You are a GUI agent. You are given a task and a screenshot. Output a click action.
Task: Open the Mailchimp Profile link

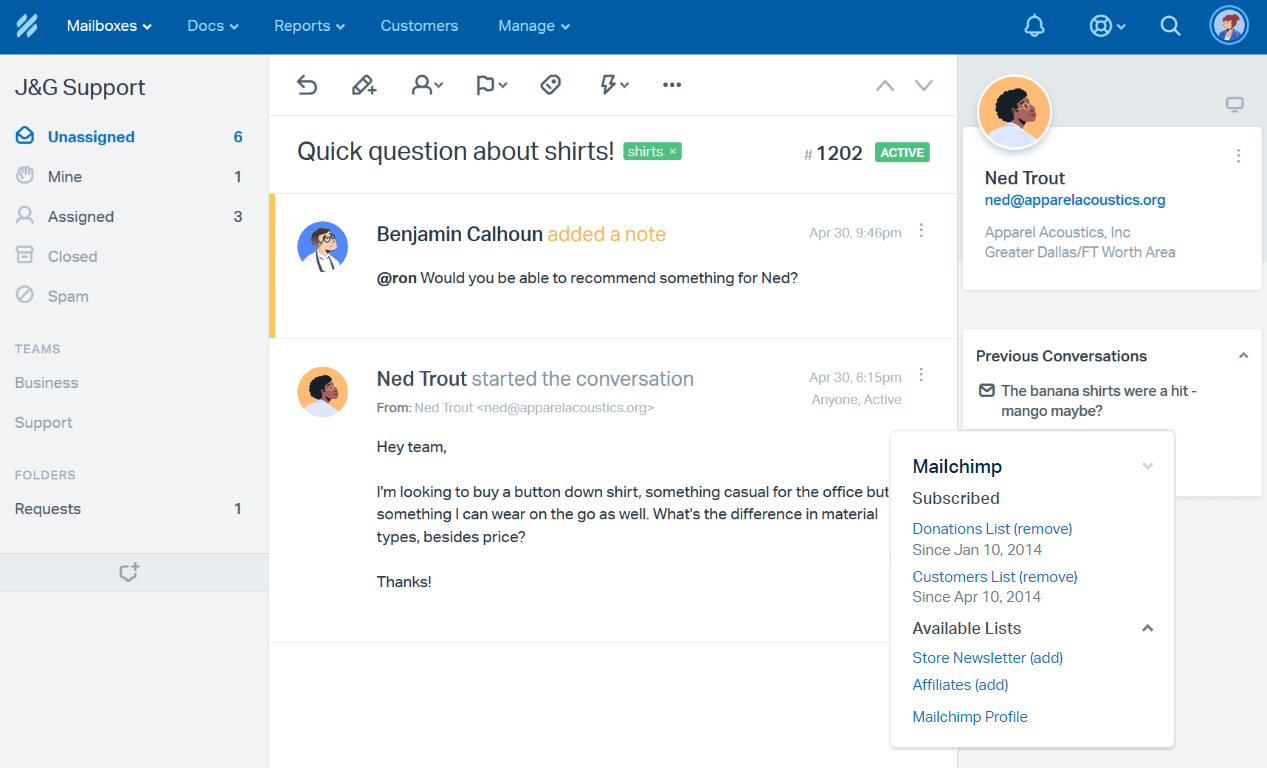969,717
